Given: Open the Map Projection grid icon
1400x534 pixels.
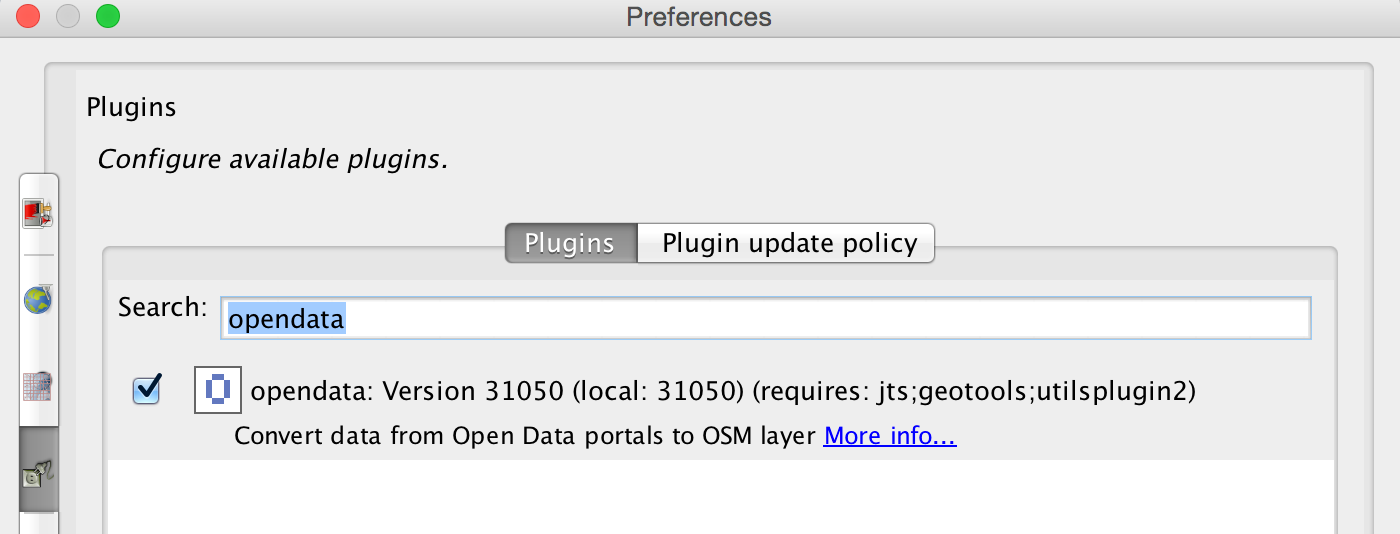Looking at the screenshot, I should point(38,385).
